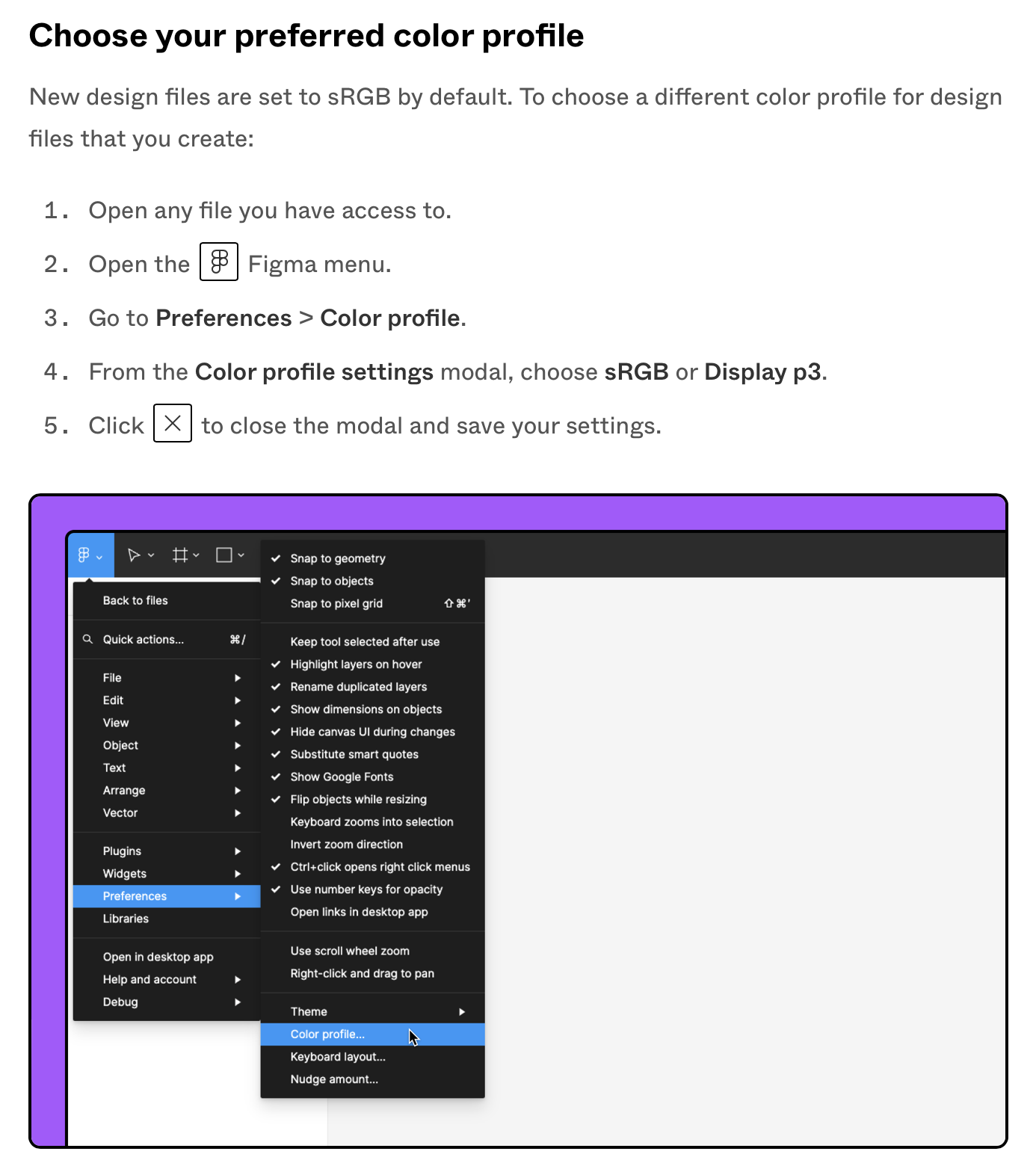This screenshot has width=1036, height=1172.
Task: Click the heading Choose your preferred color profile
Action: tap(306, 36)
